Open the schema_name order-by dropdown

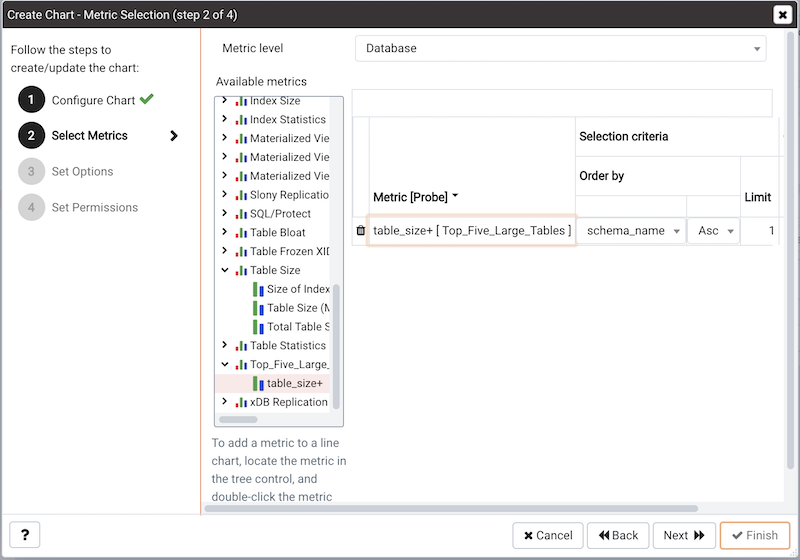pos(631,231)
